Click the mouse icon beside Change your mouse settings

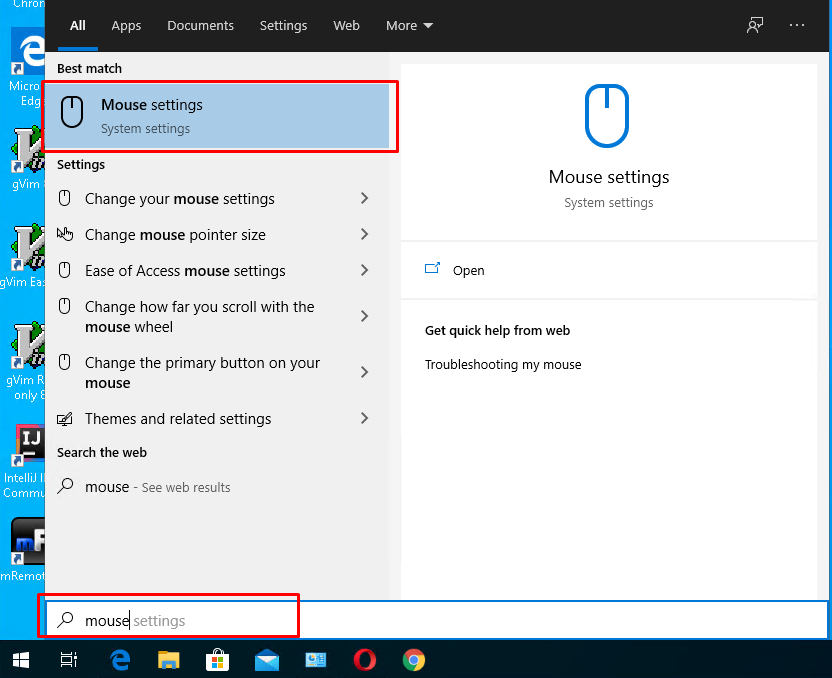click(65, 198)
